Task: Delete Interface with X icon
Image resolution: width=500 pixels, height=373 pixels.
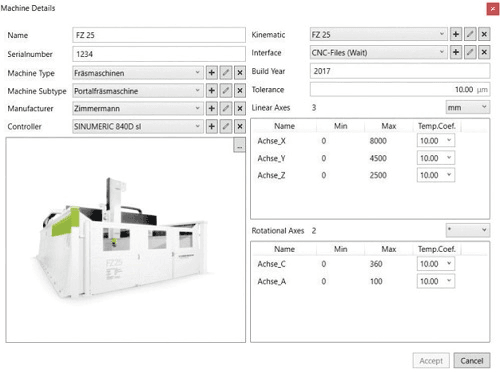Action: (x=484, y=52)
